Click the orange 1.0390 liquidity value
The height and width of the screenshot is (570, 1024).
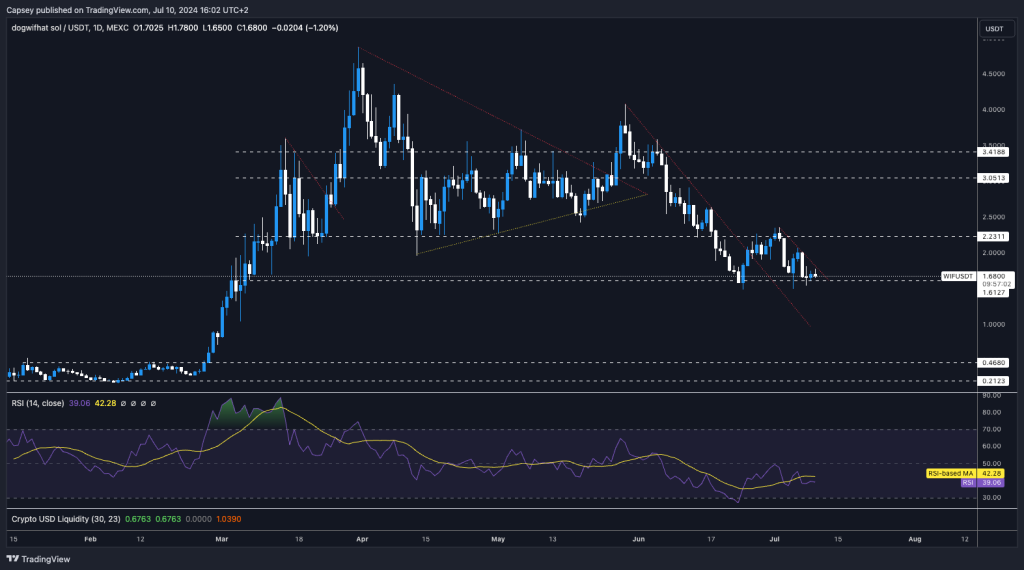click(x=229, y=519)
